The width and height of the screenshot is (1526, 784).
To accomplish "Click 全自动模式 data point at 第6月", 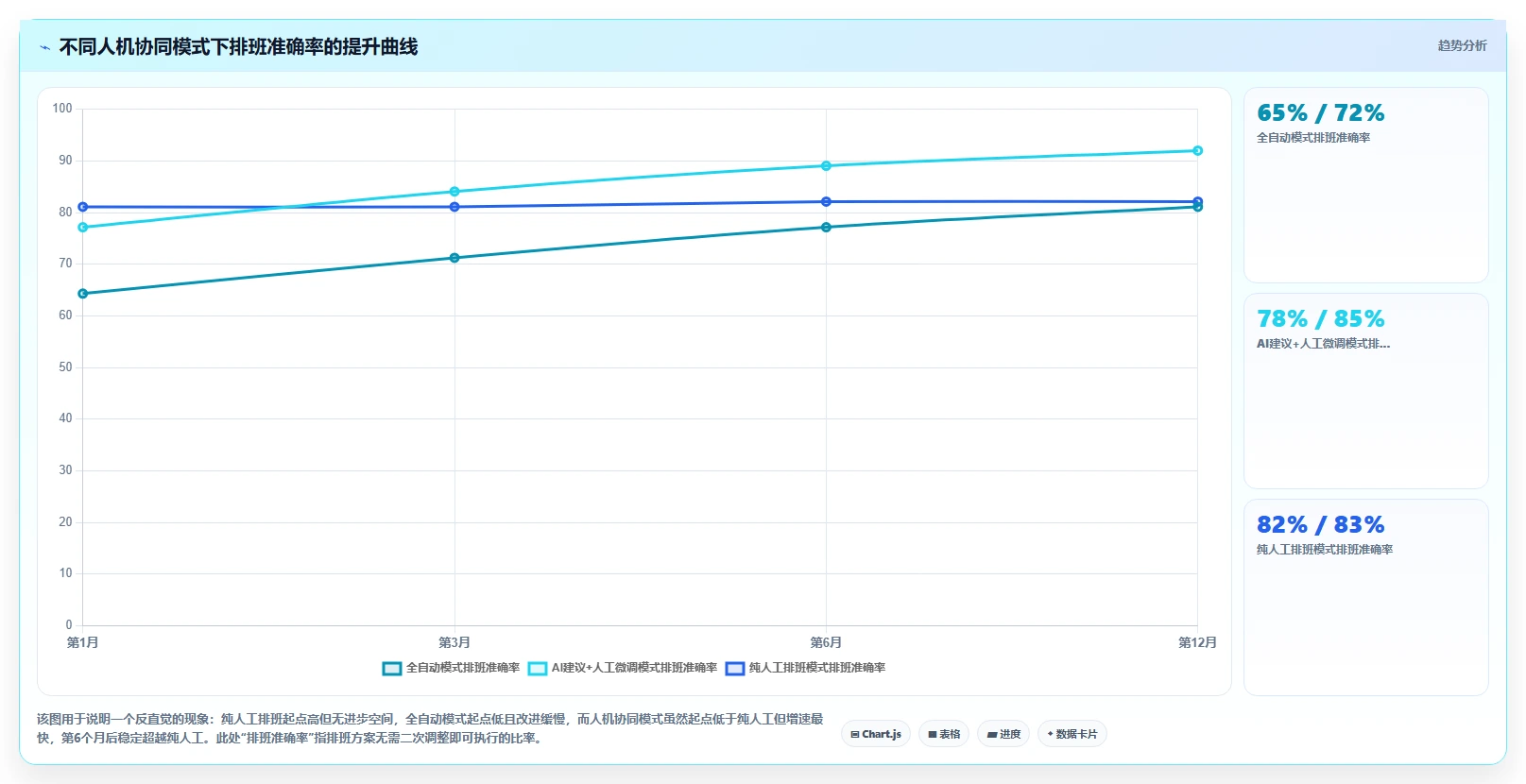I will pyautogui.click(x=826, y=228).
